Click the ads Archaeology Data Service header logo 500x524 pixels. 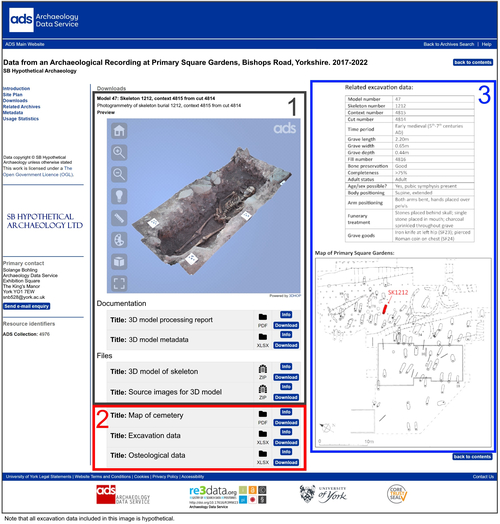[44, 20]
